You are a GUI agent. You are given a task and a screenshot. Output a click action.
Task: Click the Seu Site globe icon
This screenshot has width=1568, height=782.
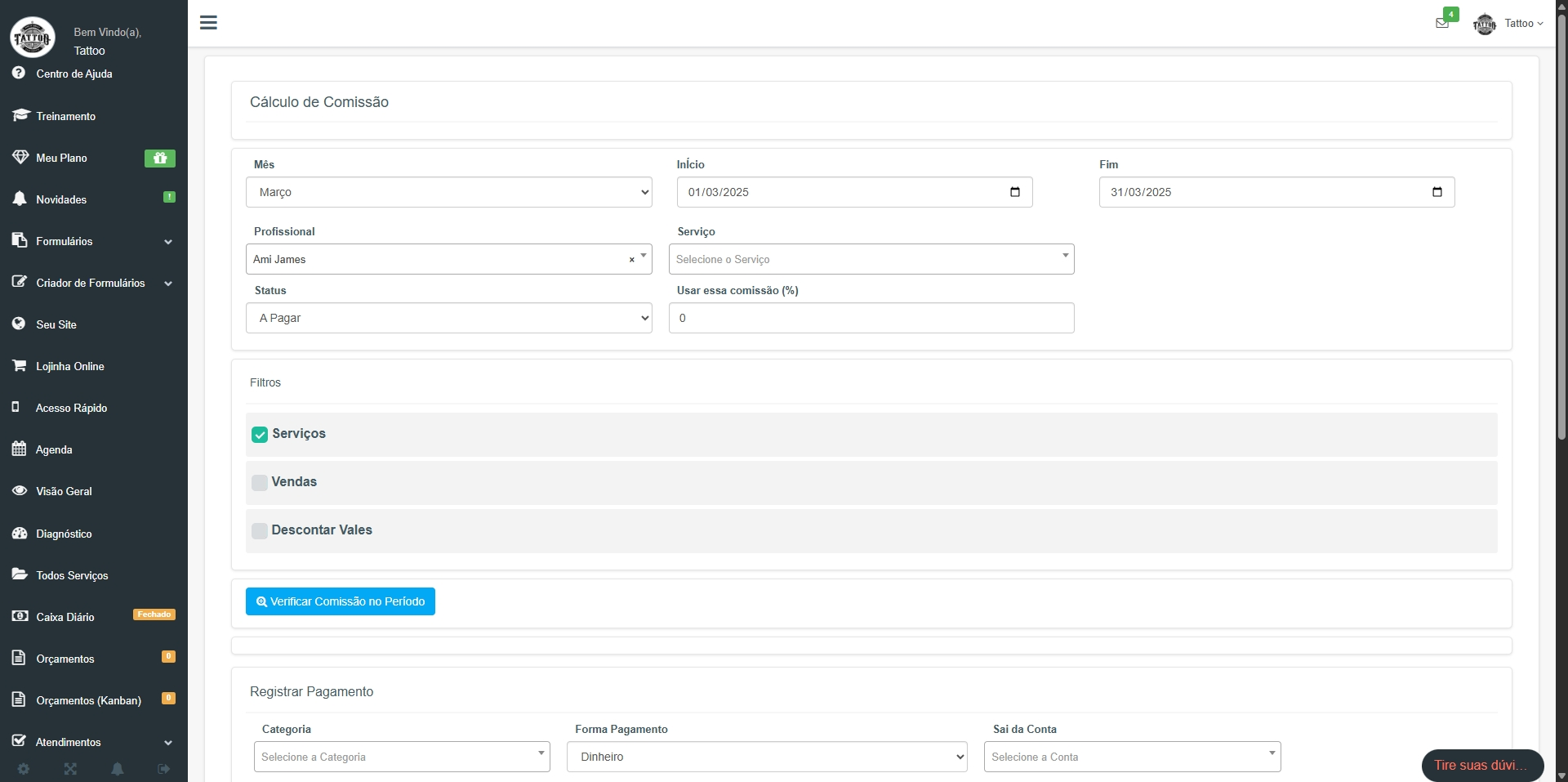[19, 324]
